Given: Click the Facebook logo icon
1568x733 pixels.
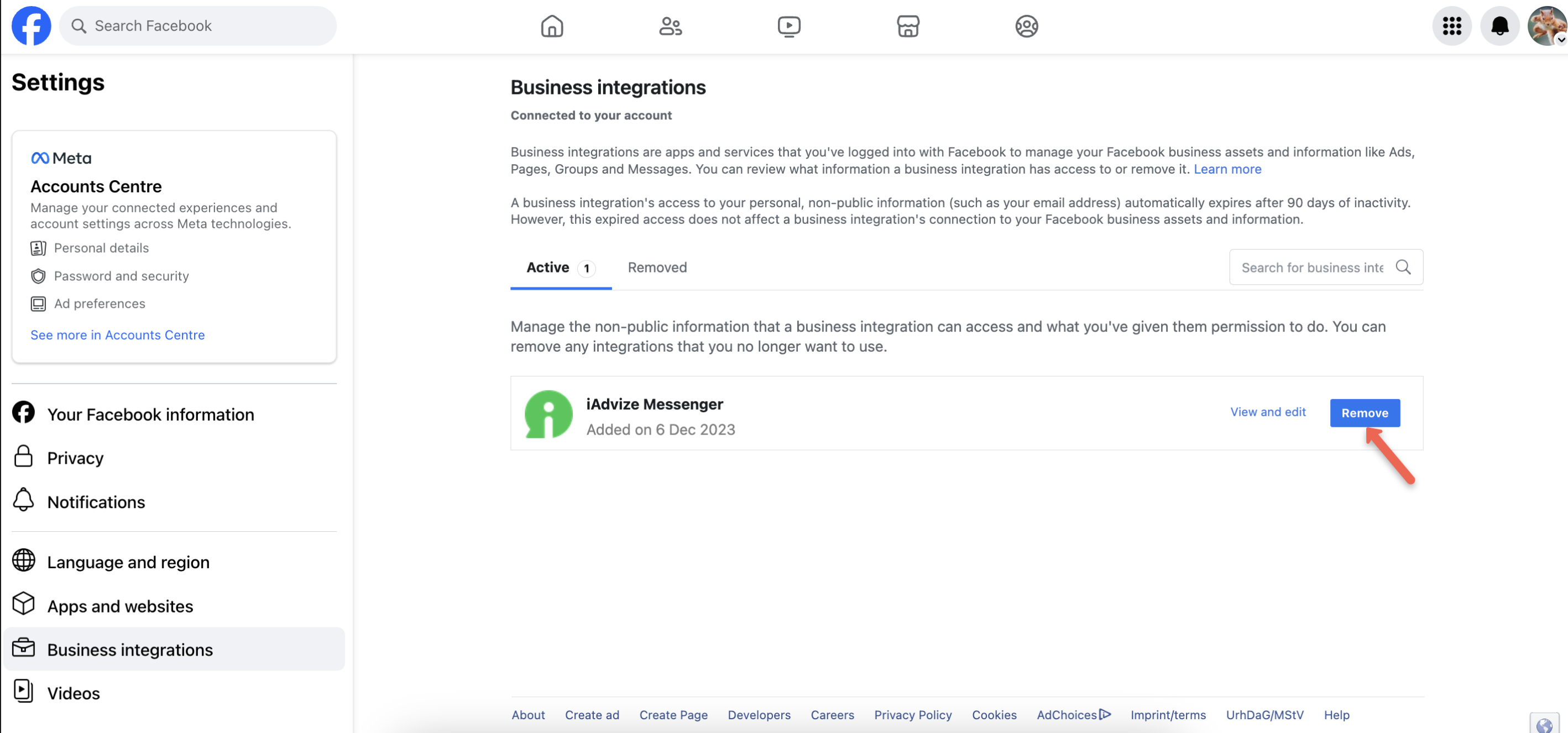Looking at the screenshot, I should (x=31, y=25).
